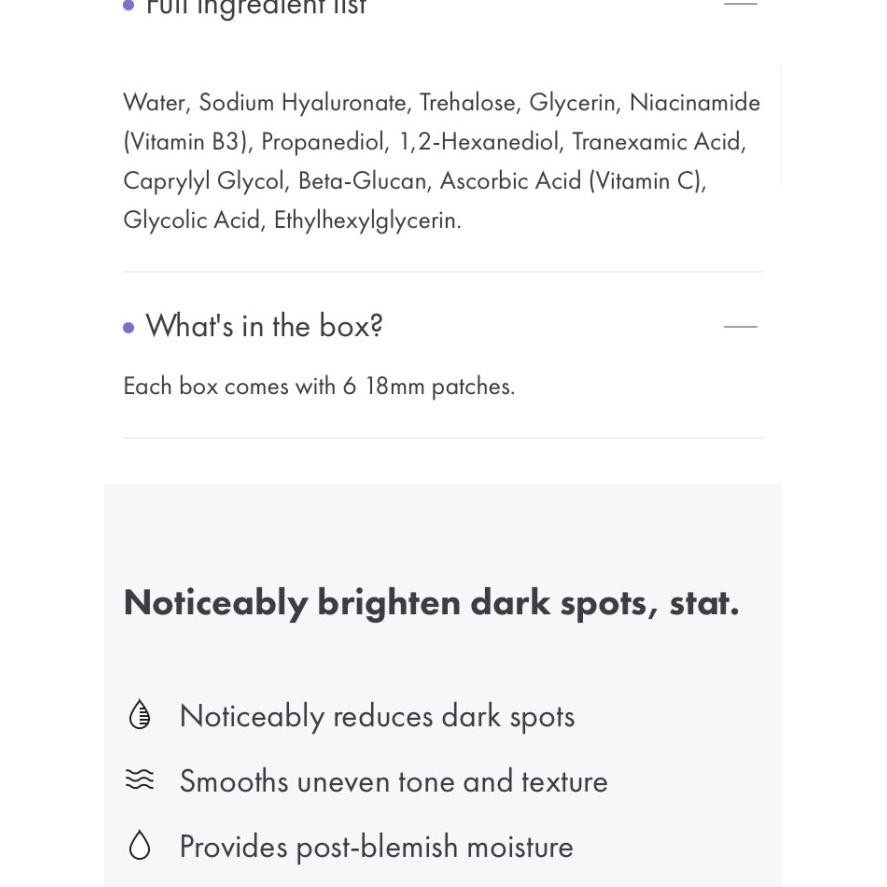Image resolution: width=887 pixels, height=887 pixels.
Task: Select "Smooths uneven tone and texture" text
Action: tap(393, 781)
